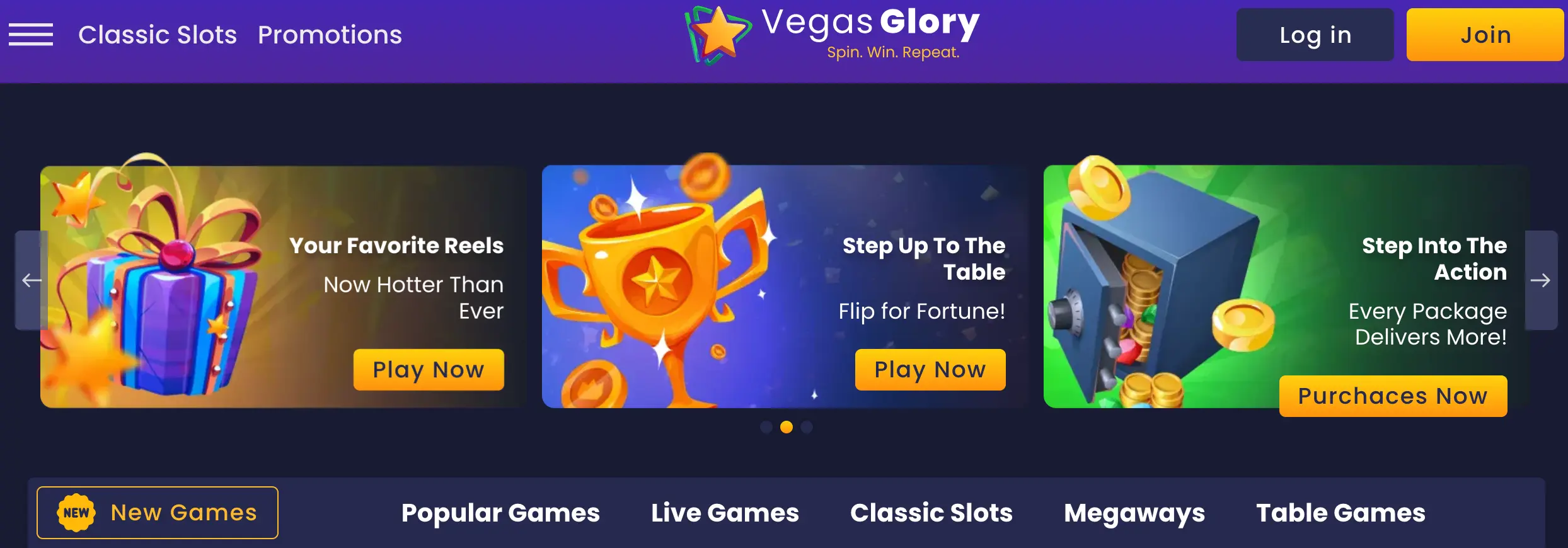Screen dimensions: 1568x548
Task: Click the safe with coins banner image
Action: pos(1160,287)
